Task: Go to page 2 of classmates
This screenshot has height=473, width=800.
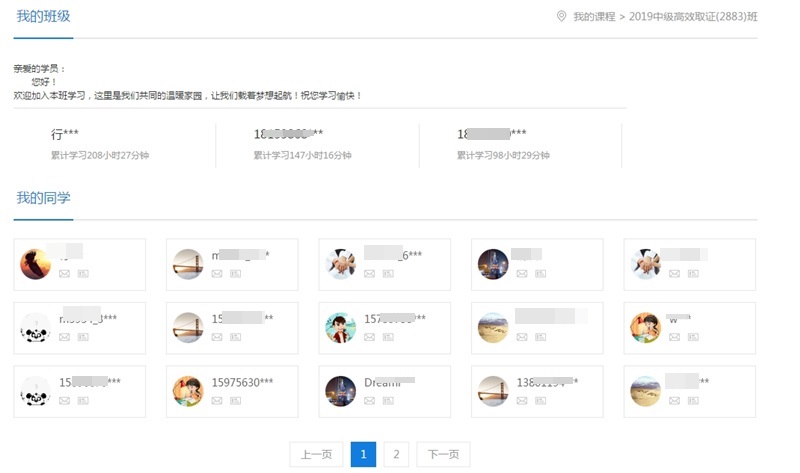Action: (396, 454)
